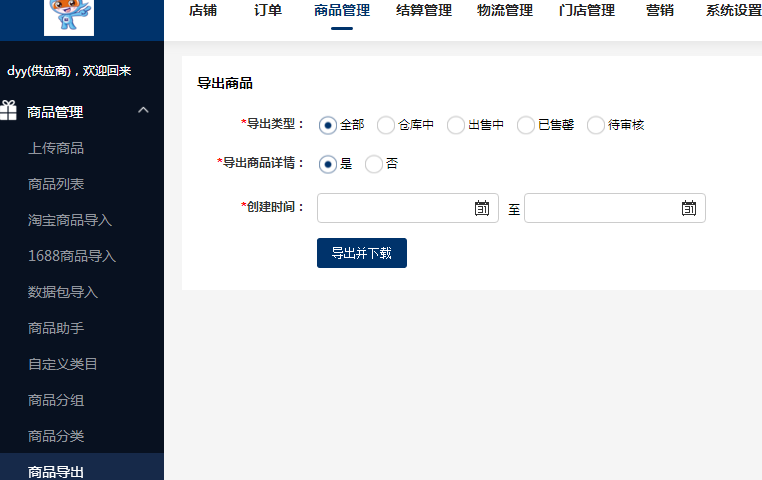This screenshot has width=762, height=480.
Task: Click the 导出并下载 button
Action: (361, 253)
